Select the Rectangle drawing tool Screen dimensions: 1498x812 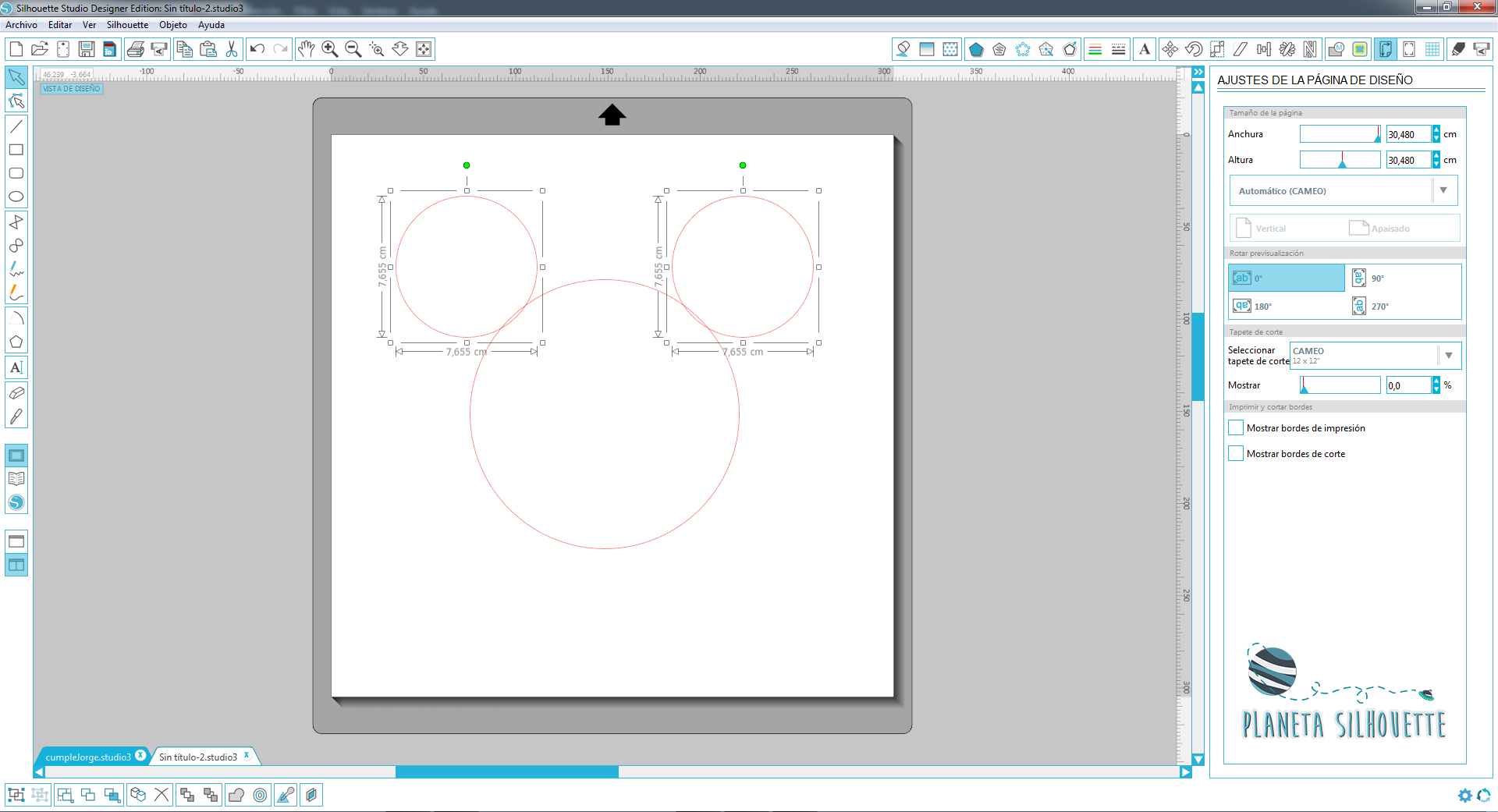(x=16, y=150)
